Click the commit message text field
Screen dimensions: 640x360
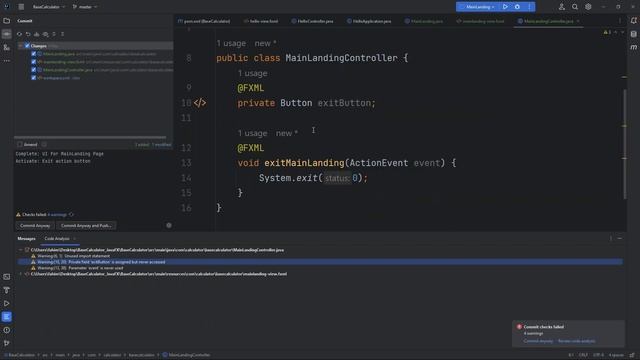click(x=93, y=180)
